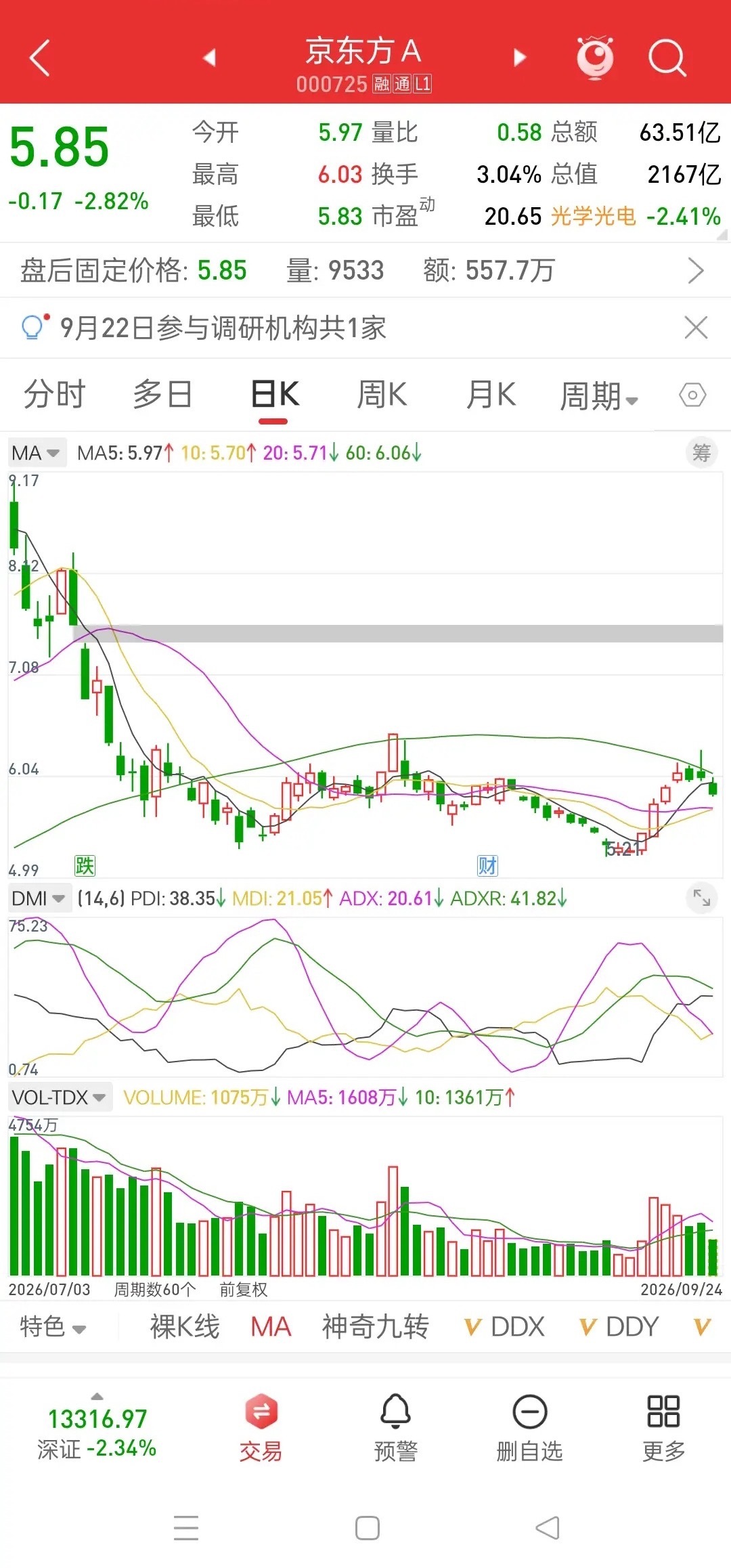Tap Android recent apps menu icon
This screenshot has width=731, height=1568.
(x=185, y=1528)
